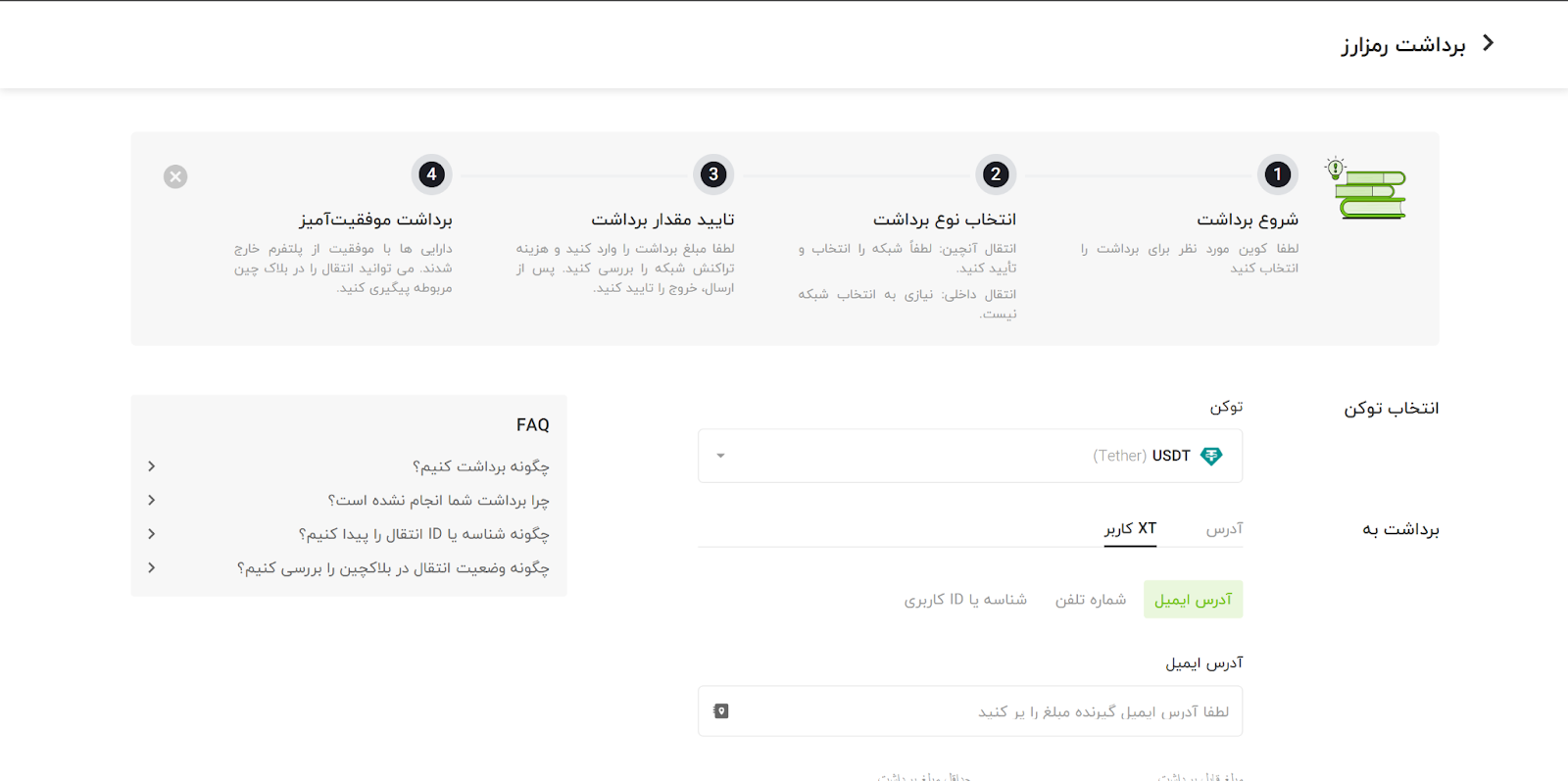Click the step 1 circle icon
The height and width of the screenshot is (781, 1568).
click(x=1277, y=174)
